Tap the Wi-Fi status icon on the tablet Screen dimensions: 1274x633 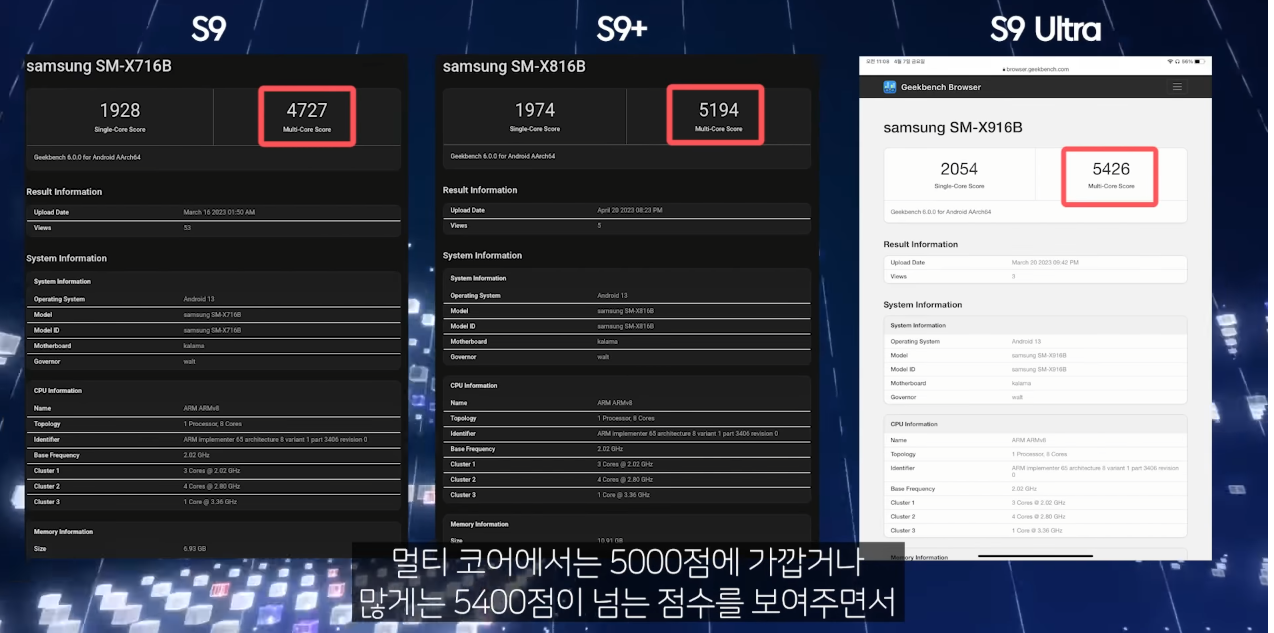coord(1169,62)
